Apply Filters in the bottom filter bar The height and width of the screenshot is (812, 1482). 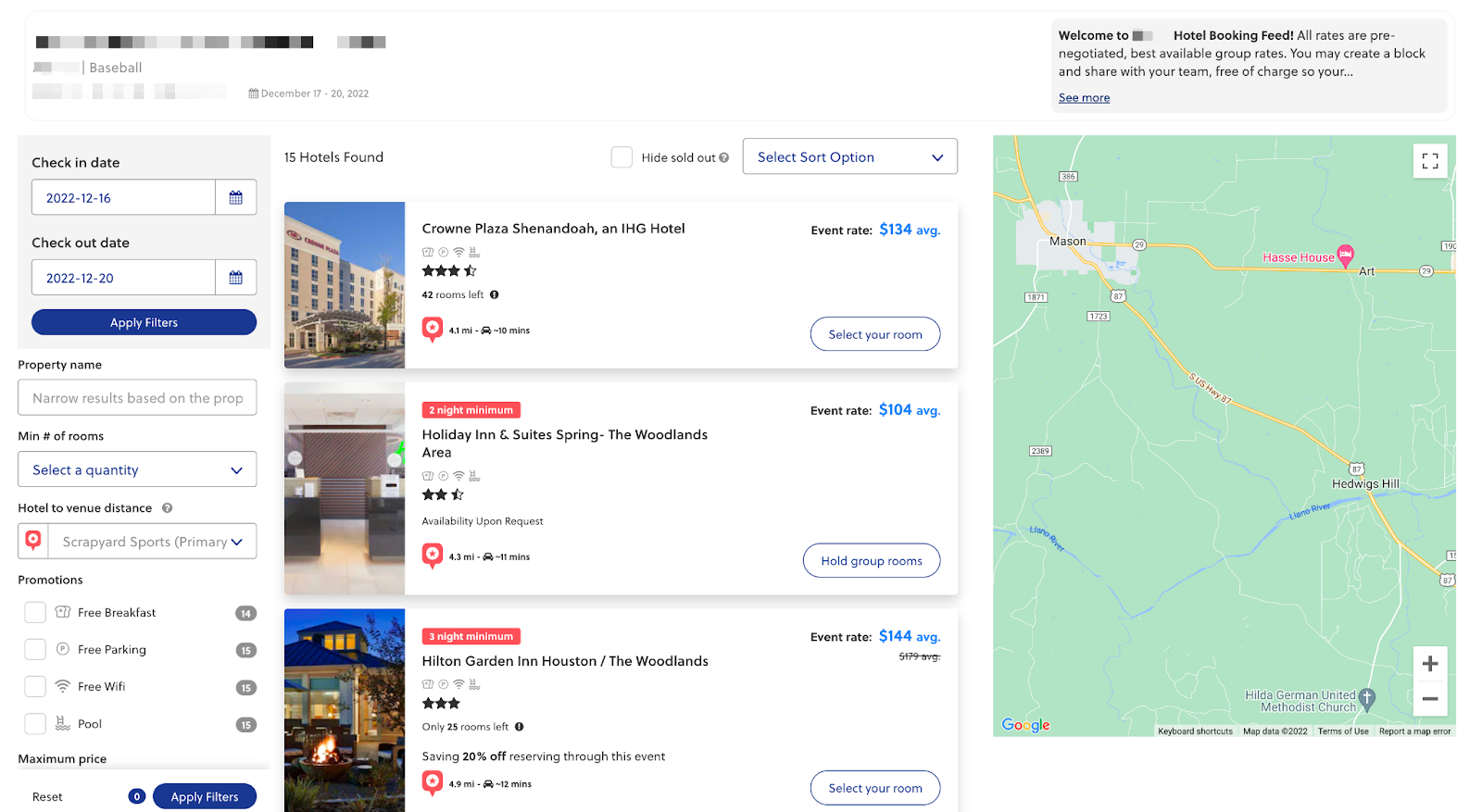(x=205, y=796)
